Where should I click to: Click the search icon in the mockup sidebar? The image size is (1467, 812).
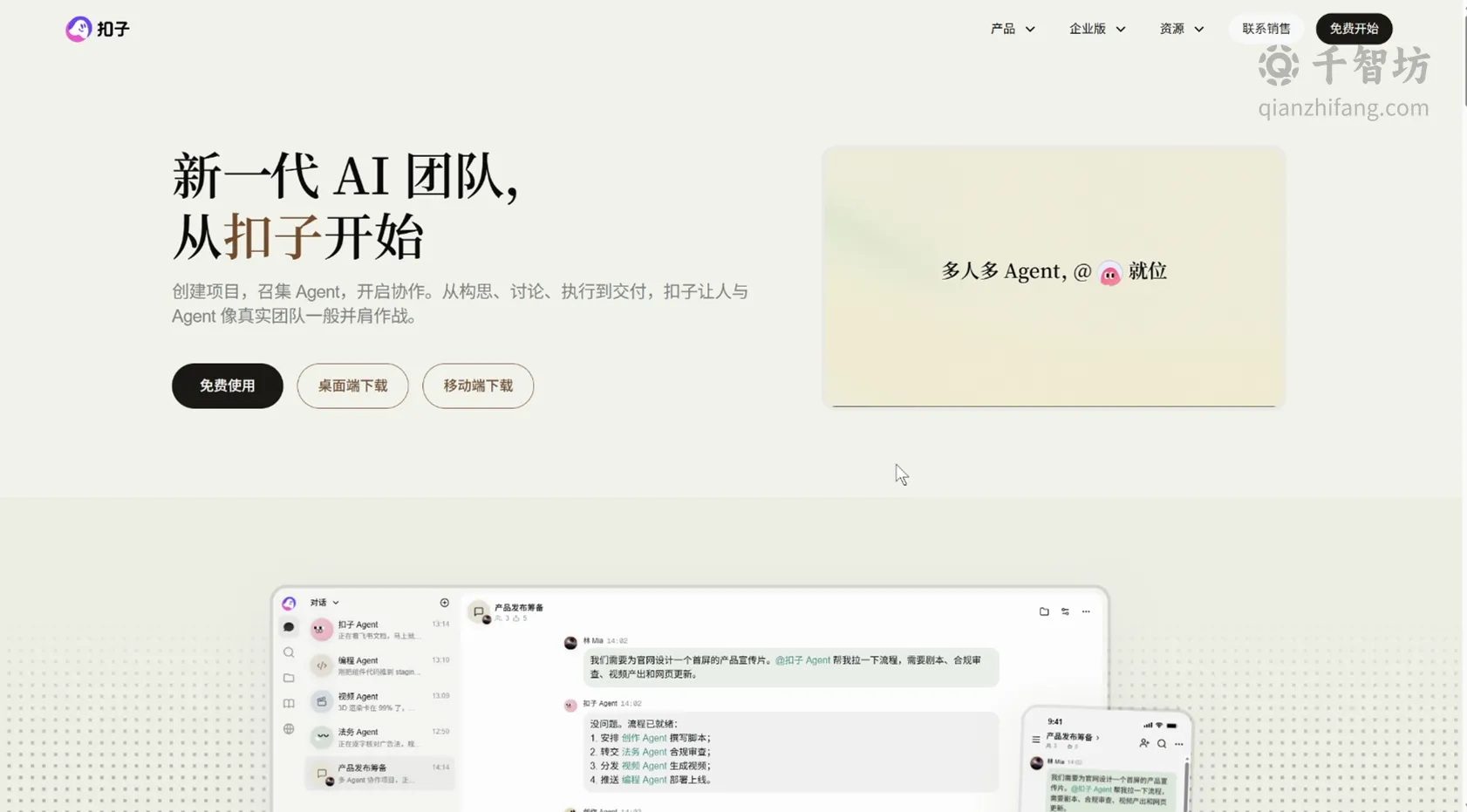(289, 652)
